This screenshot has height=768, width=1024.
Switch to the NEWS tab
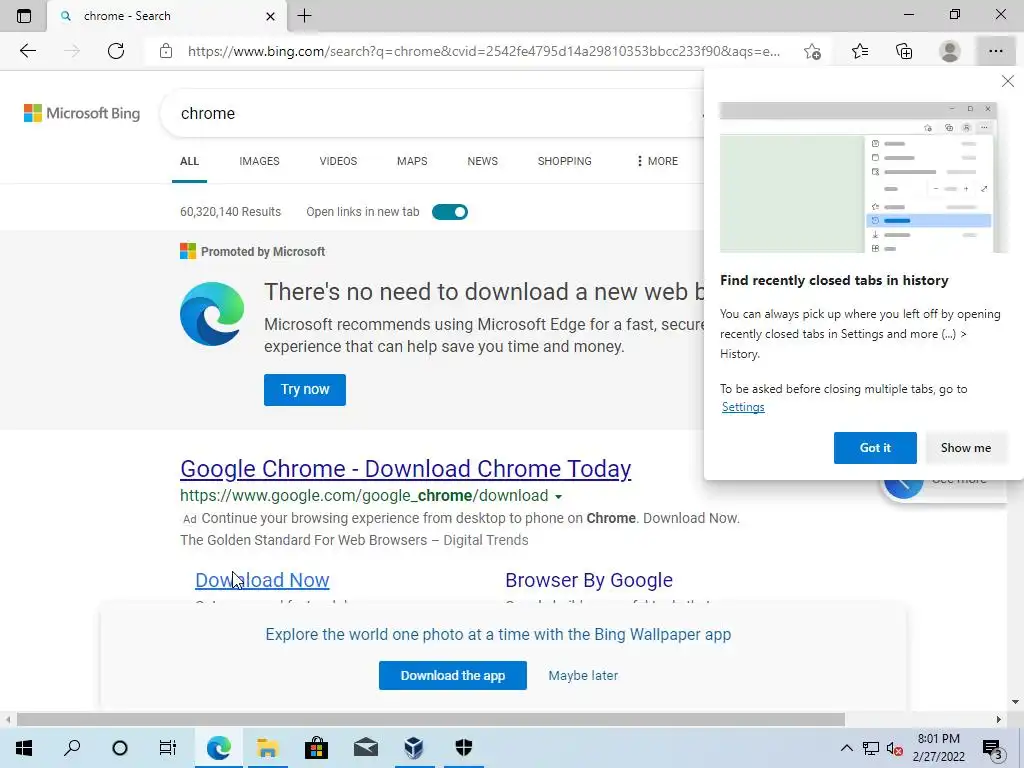click(483, 161)
